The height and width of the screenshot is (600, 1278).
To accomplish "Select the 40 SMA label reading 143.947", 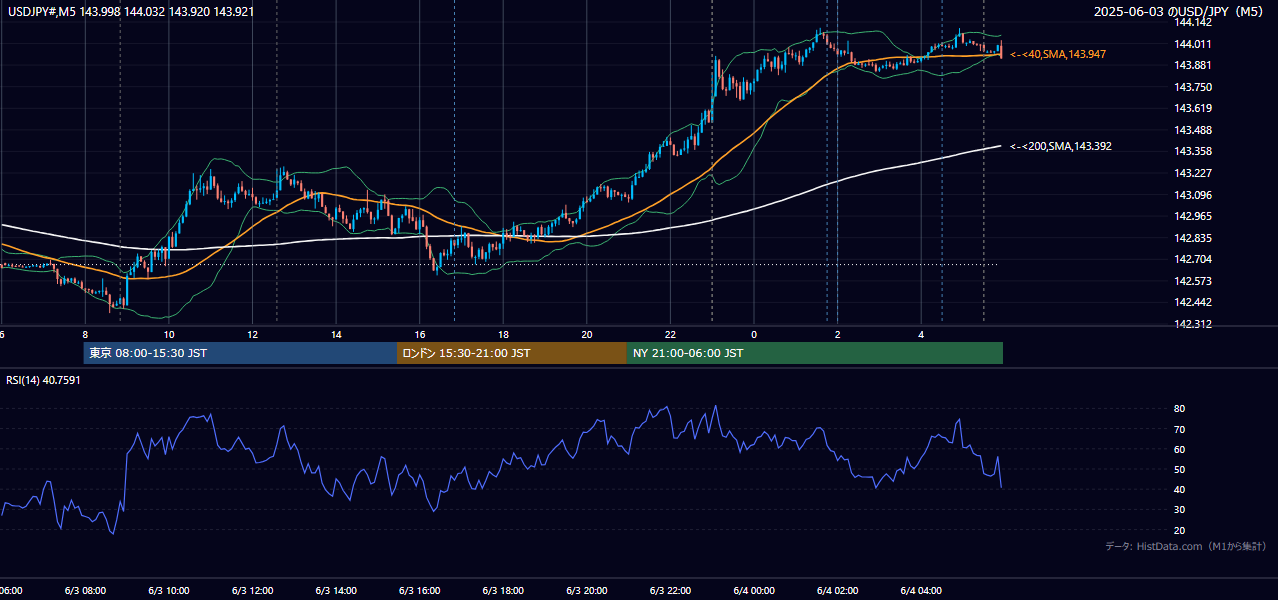I will (x=1058, y=54).
